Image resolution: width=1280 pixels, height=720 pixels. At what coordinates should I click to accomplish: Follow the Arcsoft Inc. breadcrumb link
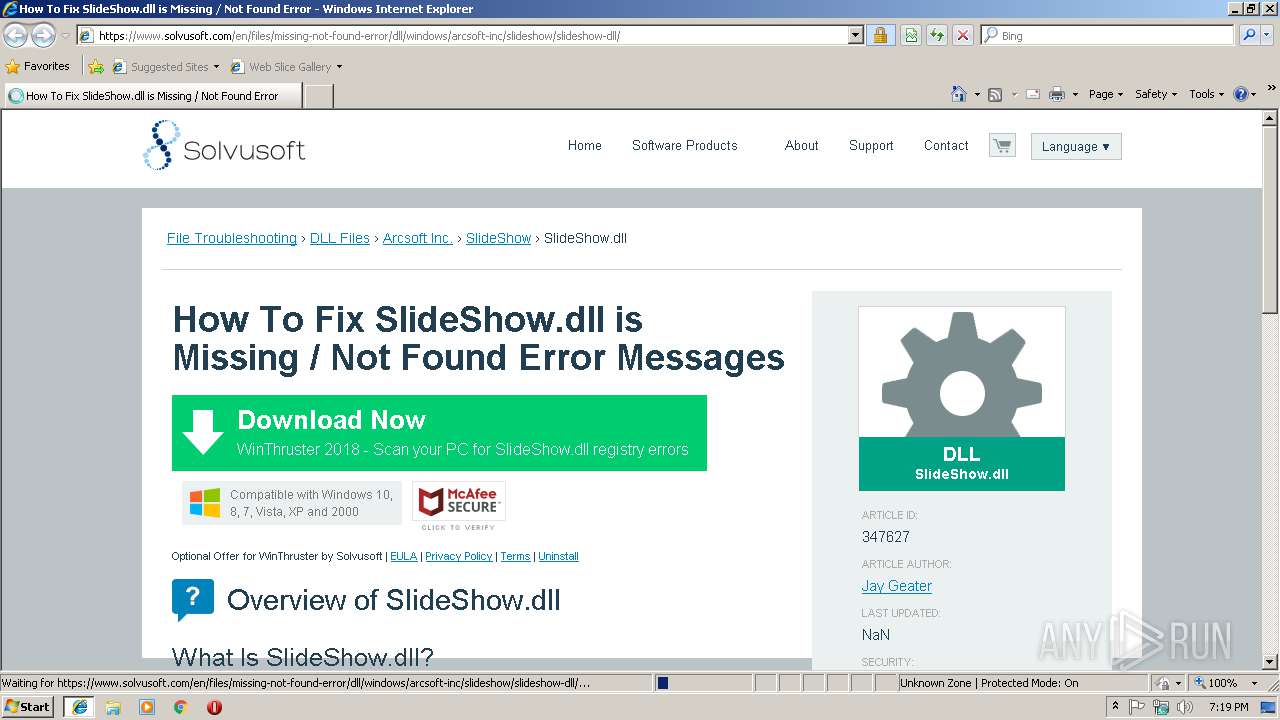pyautogui.click(x=418, y=238)
